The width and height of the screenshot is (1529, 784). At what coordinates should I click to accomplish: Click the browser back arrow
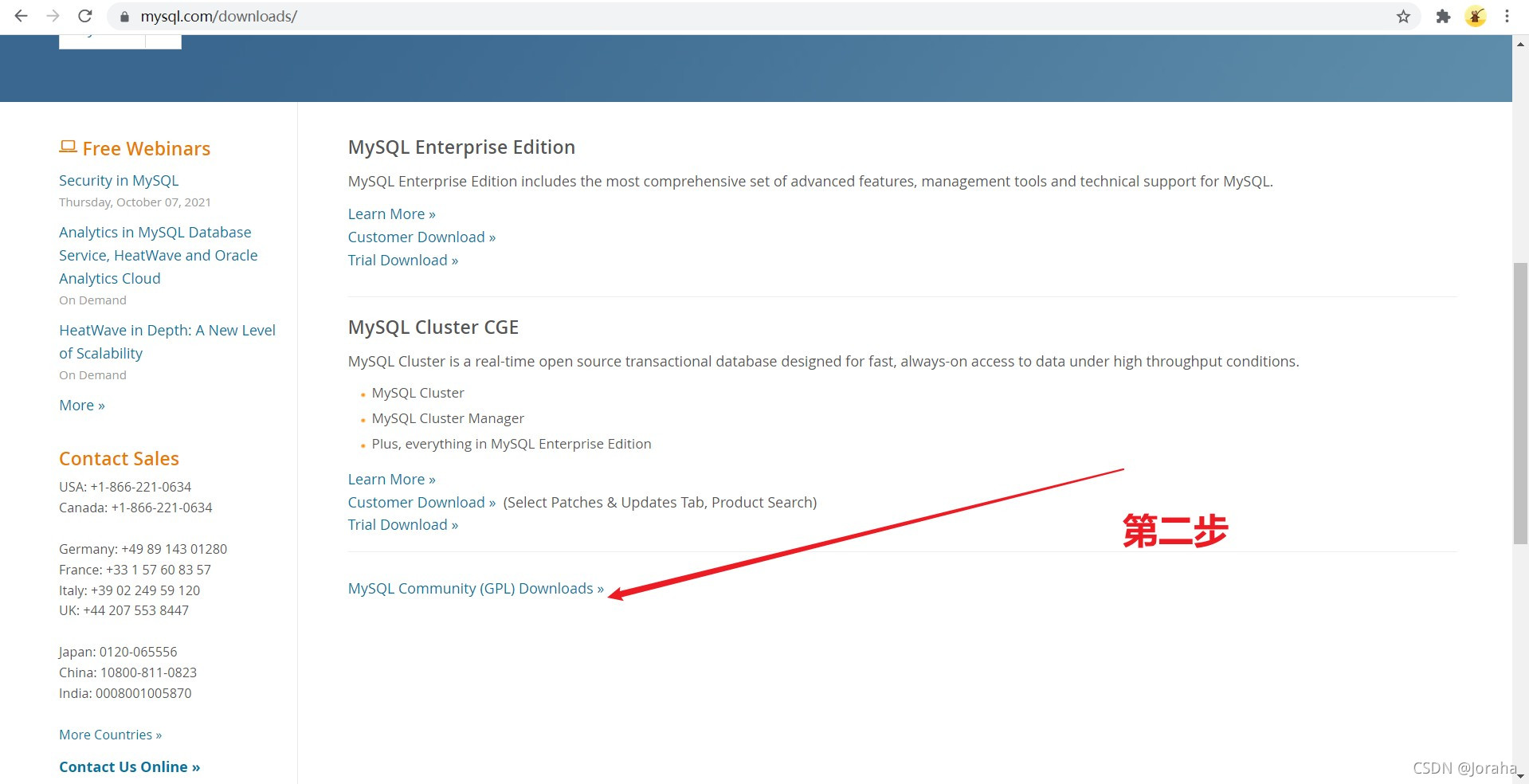[21, 16]
